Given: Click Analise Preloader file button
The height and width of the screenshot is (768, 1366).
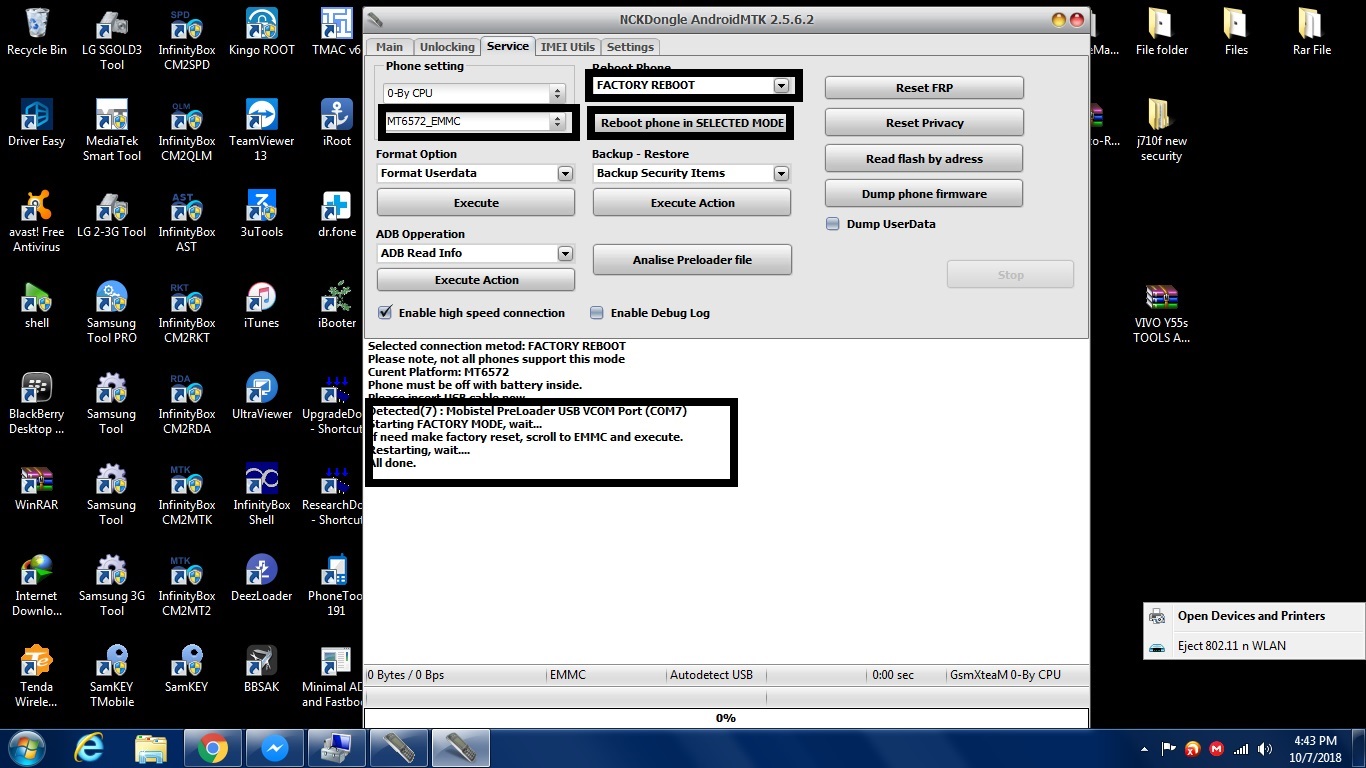Looking at the screenshot, I should click(692, 260).
